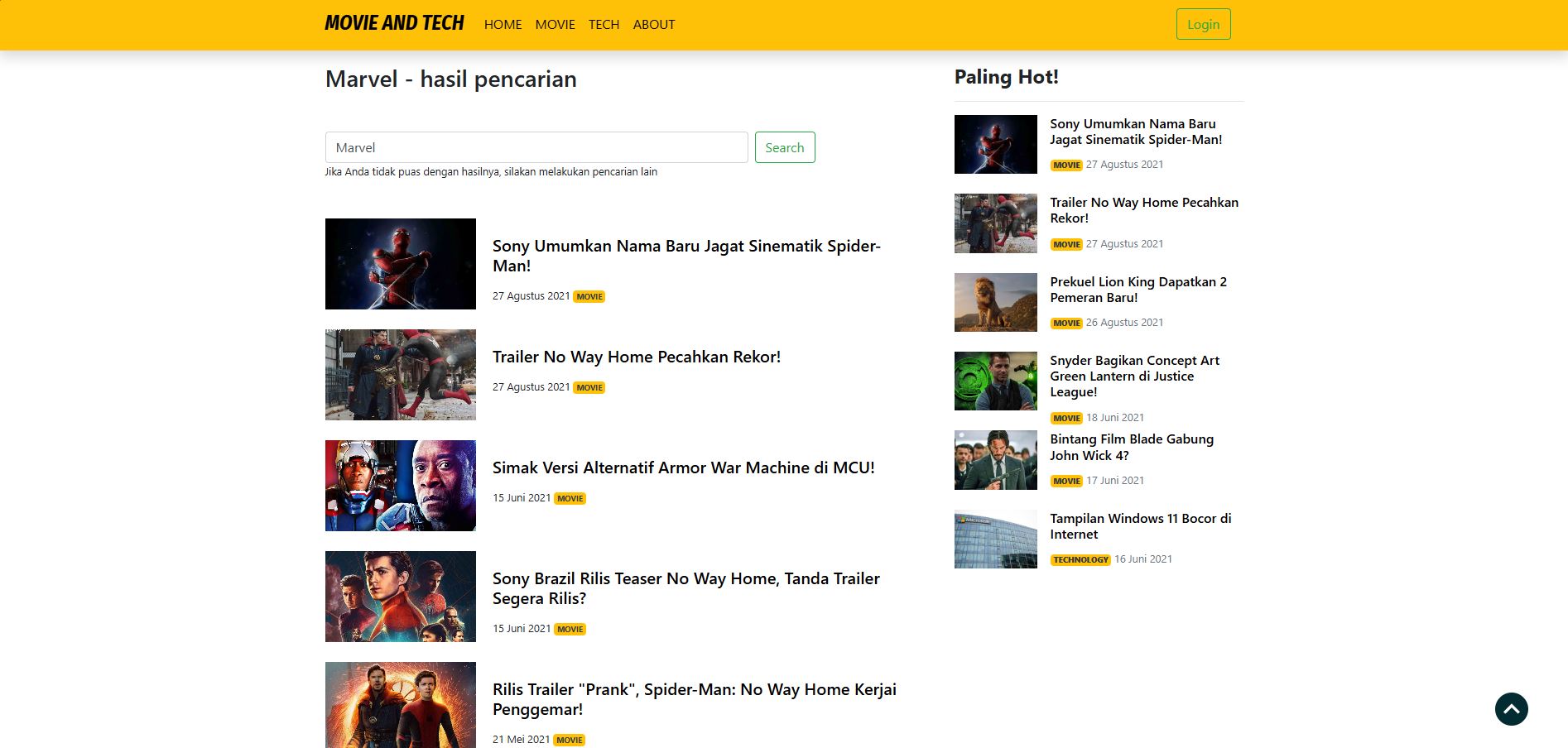Click John Wick thumbnail in sidebar

tap(996, 460)
